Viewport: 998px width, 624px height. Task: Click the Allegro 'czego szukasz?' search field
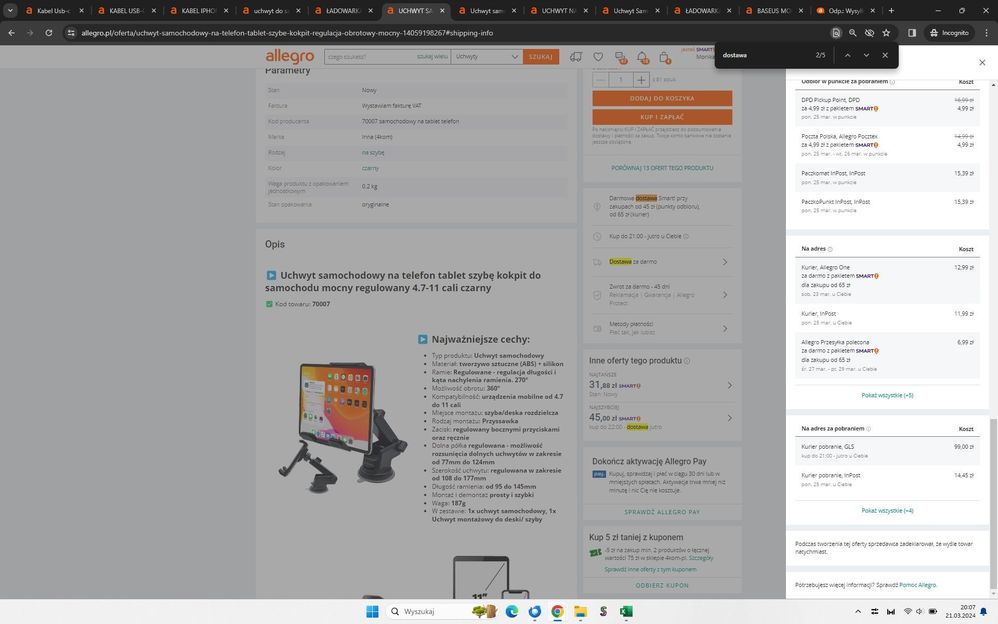pyautogui.click(x=370, y=57)
